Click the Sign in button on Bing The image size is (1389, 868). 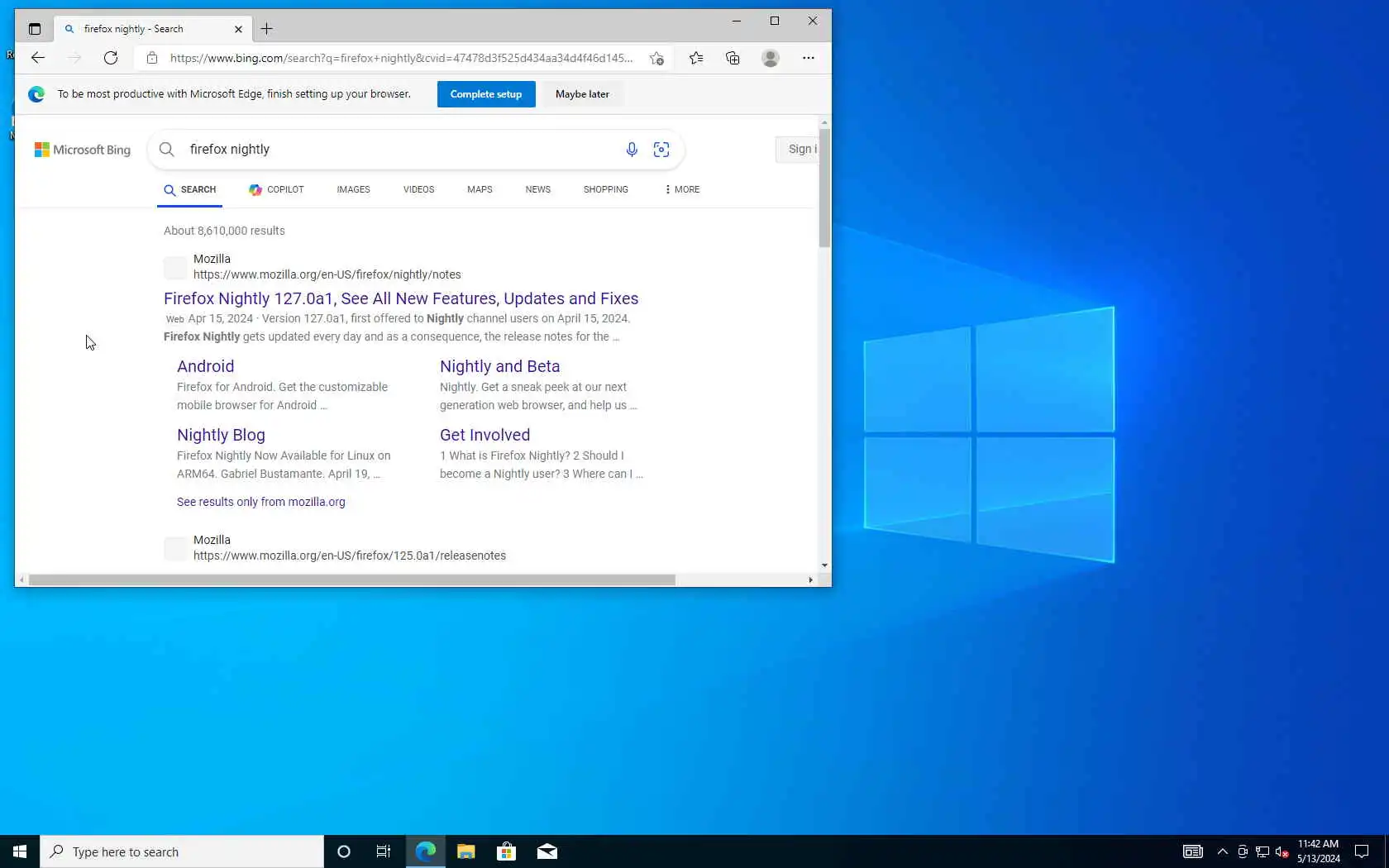798,149
